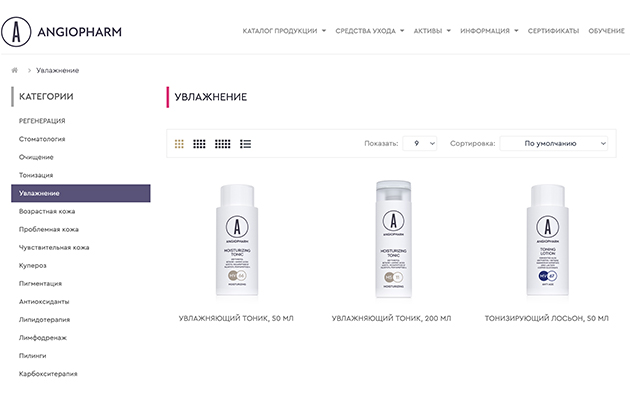Select the Регенерация category
The image size is (630, 400).
click(42, 121)
